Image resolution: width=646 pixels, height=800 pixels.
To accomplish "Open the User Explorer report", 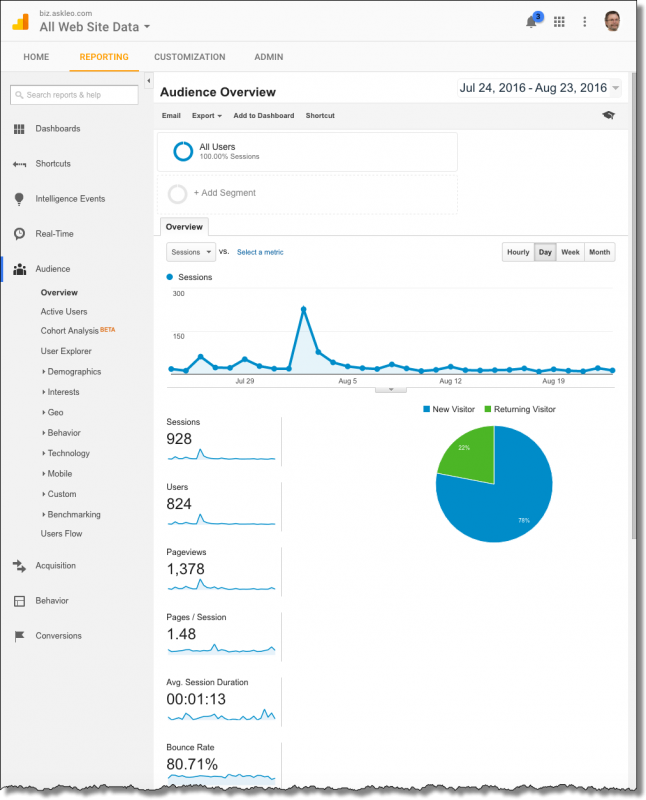I will 66,352.
